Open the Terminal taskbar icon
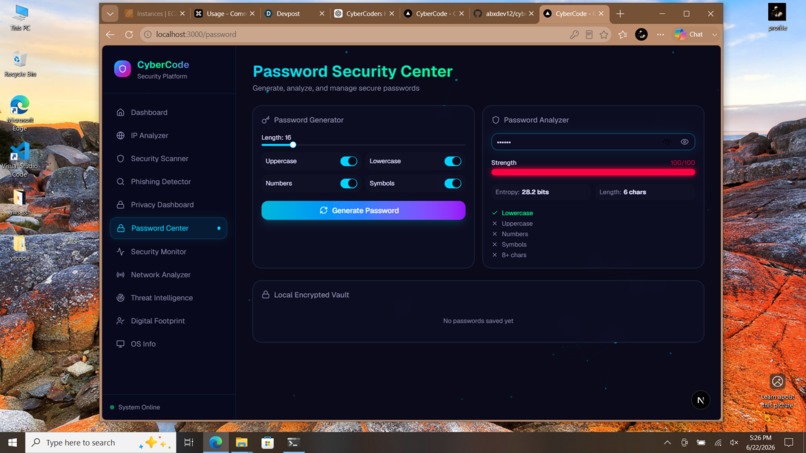Viewport: 806px width, 453px height. [x=294, y=442]
